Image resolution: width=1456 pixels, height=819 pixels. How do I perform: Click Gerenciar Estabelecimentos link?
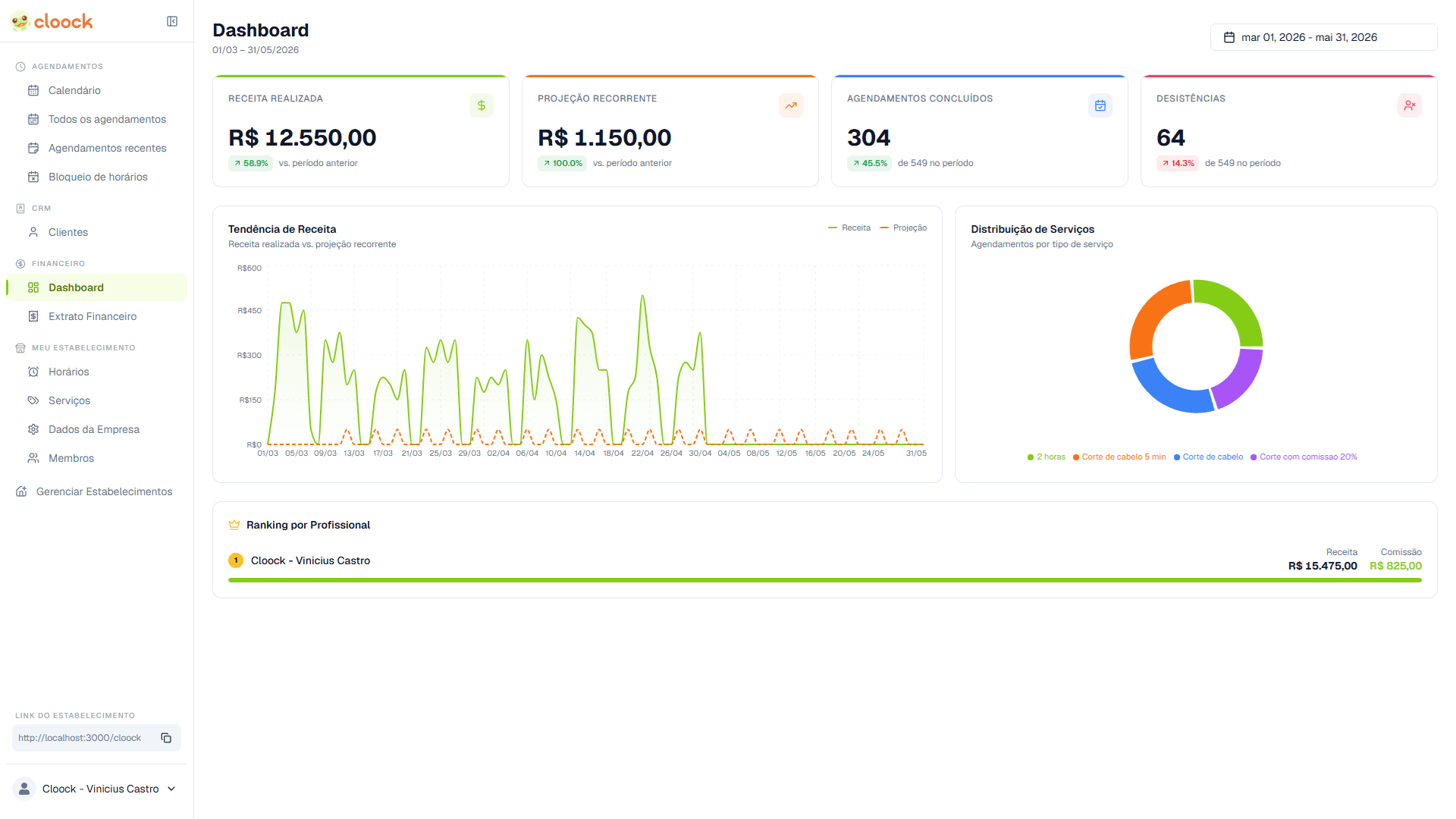point(104,491)
